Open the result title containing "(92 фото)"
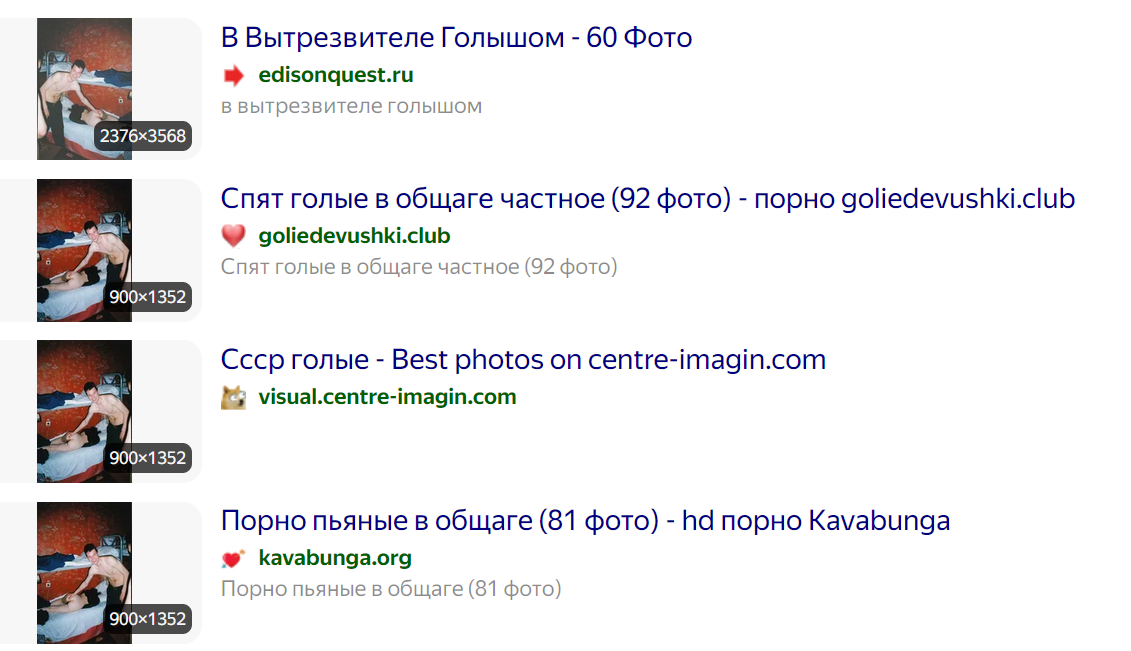 (x=647, y=198)
